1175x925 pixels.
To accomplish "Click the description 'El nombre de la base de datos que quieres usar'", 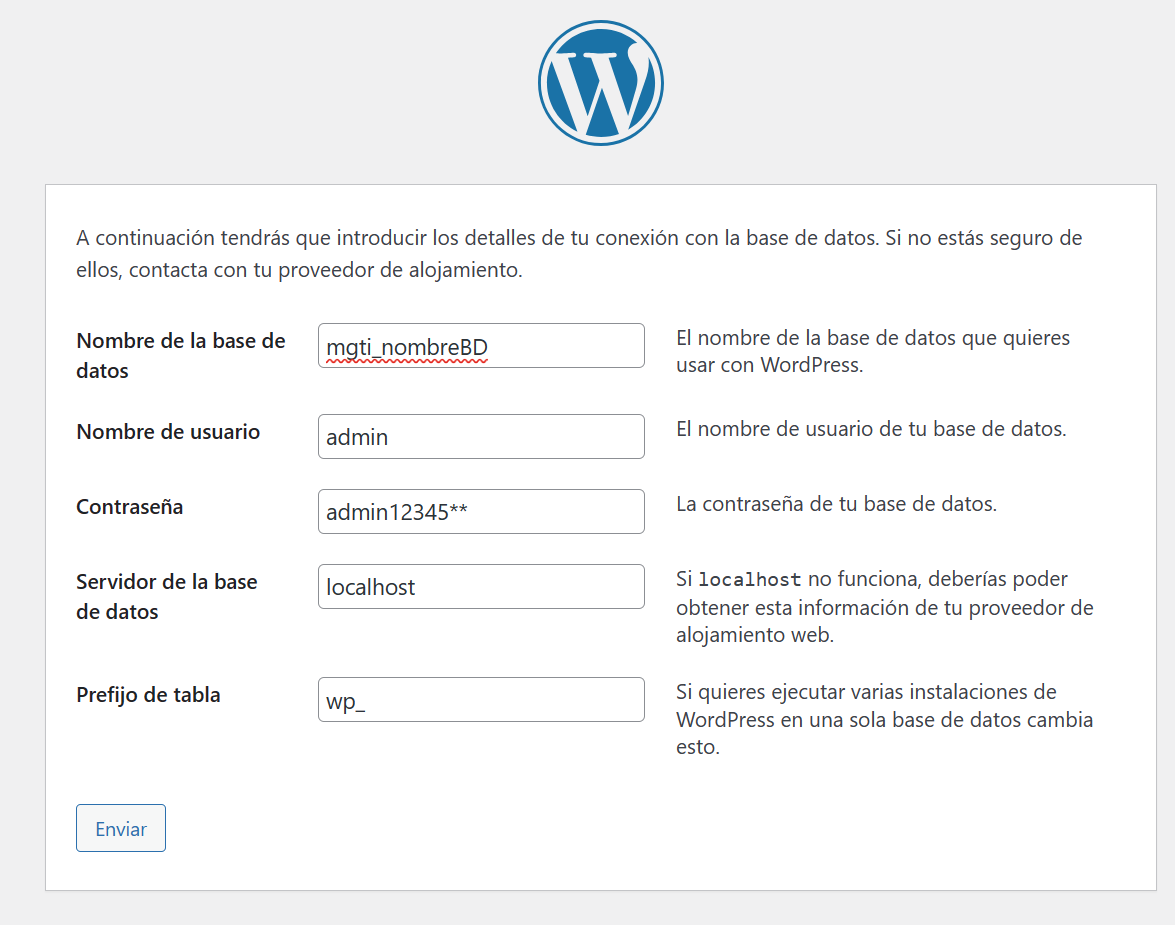I will coord(873,351).
